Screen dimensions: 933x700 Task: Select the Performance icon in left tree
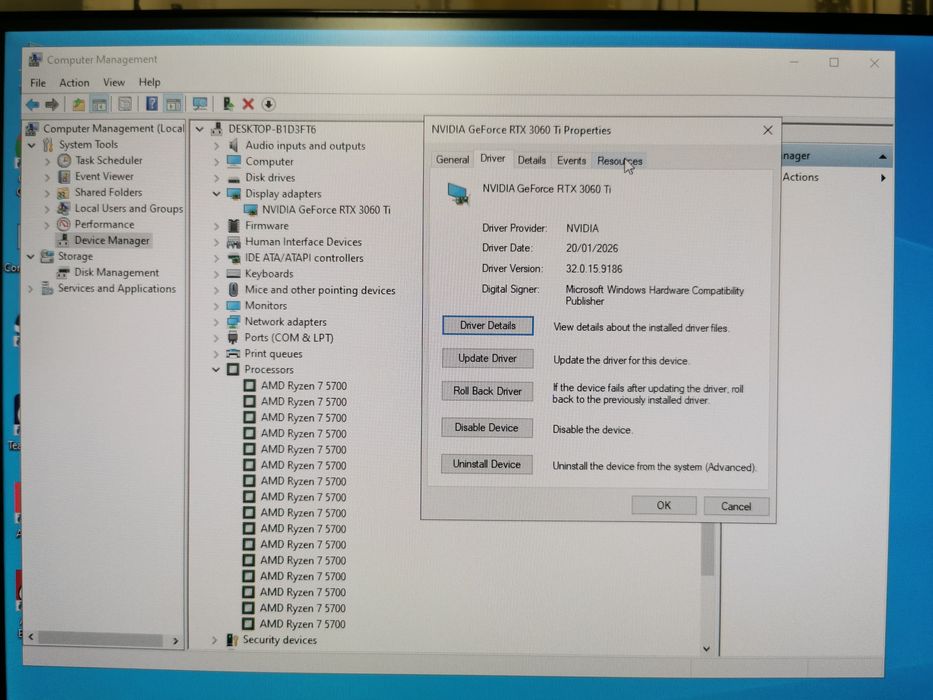coord(64,224)
